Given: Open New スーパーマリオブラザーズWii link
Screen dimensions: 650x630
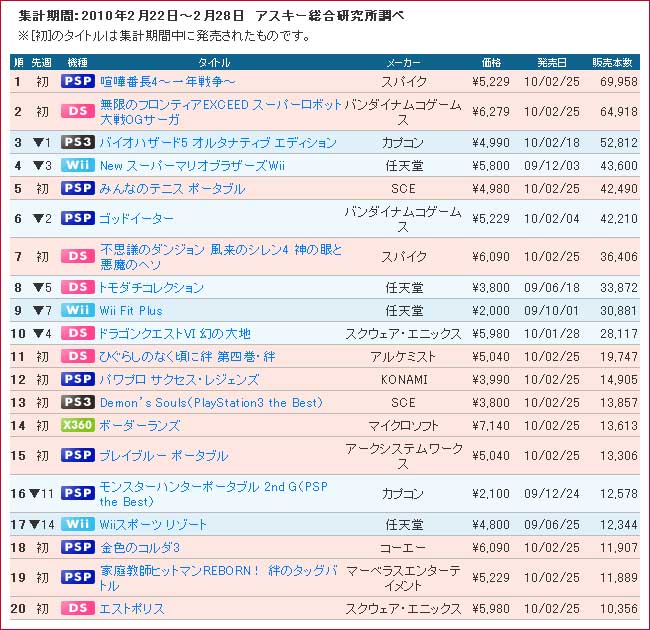Looking at the screenshot, I should pos(192,166).
